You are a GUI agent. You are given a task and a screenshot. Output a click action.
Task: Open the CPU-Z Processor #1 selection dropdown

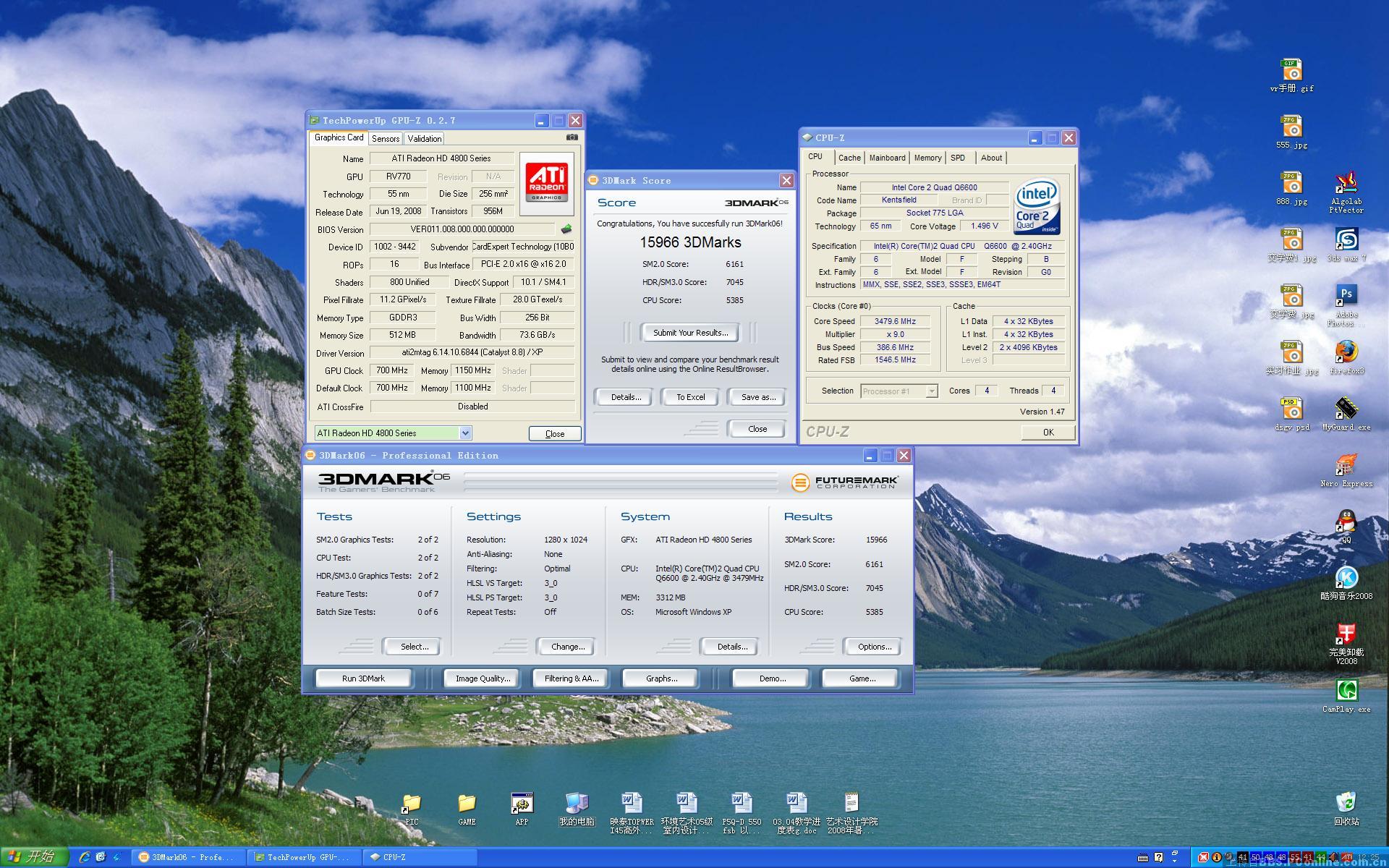(932, 391)
